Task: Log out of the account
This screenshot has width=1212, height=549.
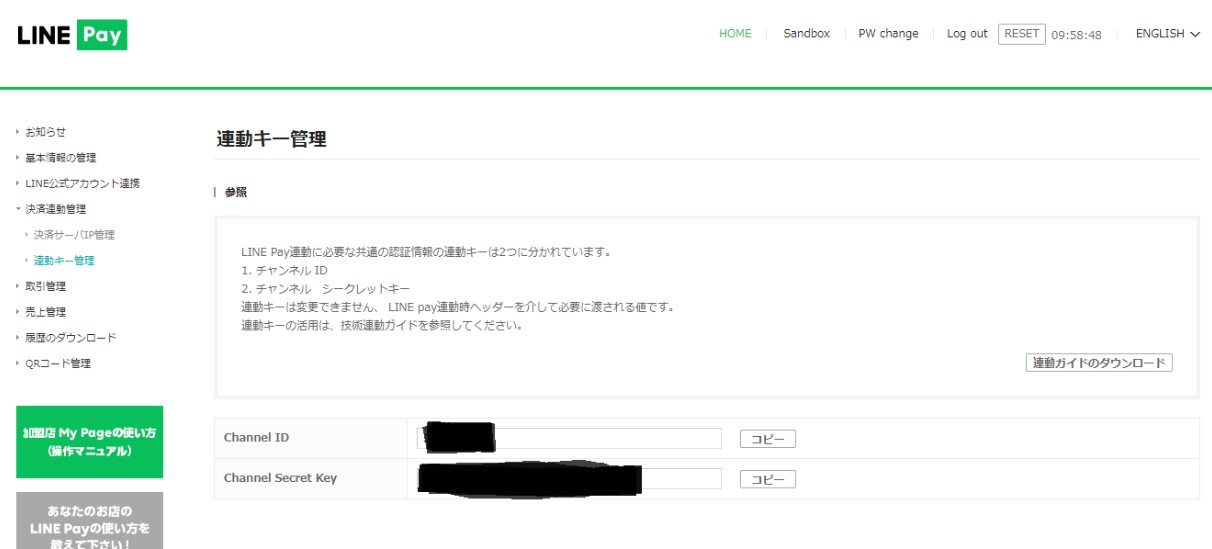Action: [x=967, y=34]
